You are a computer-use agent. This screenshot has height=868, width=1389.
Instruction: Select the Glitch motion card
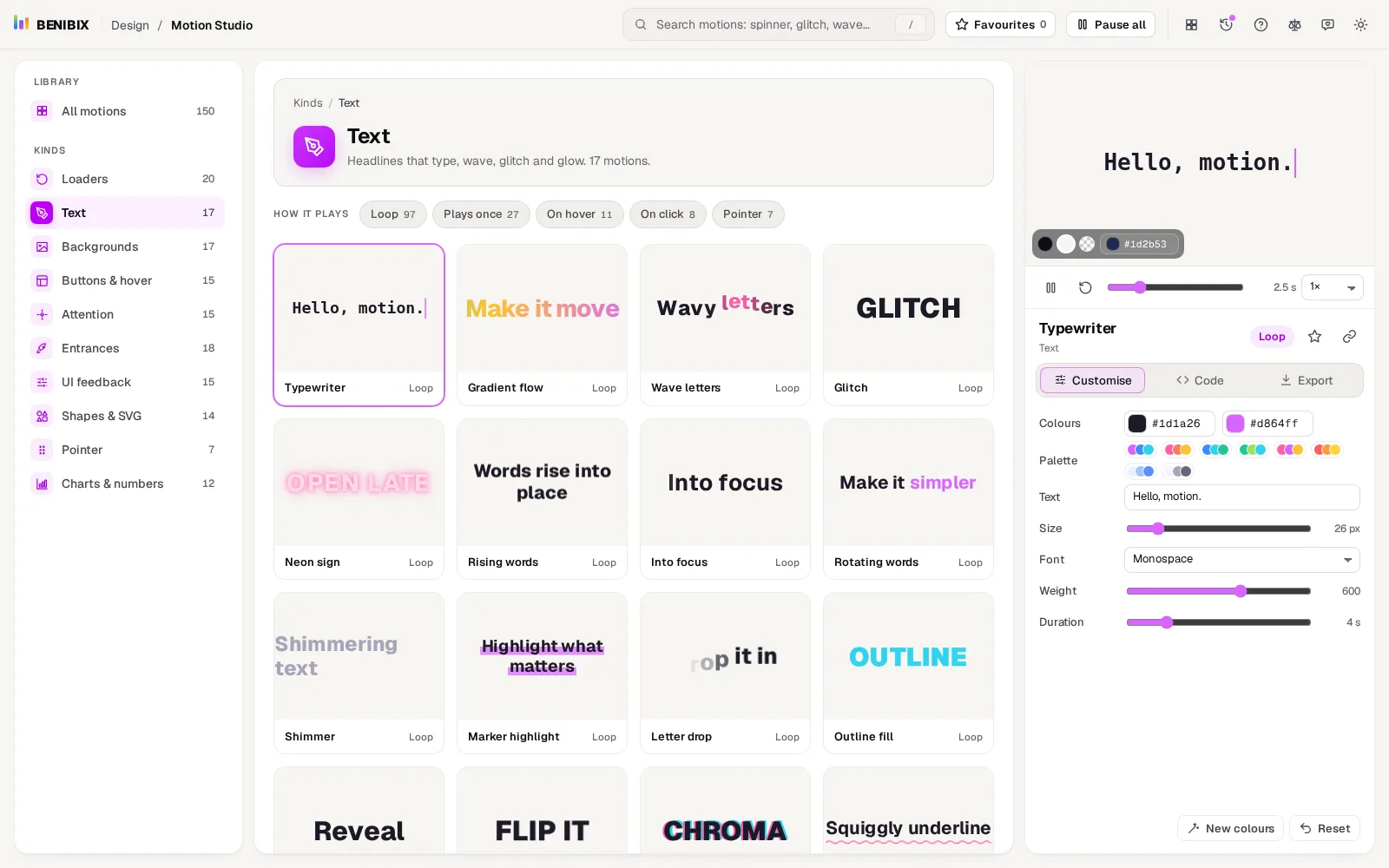tap(908, 325)
